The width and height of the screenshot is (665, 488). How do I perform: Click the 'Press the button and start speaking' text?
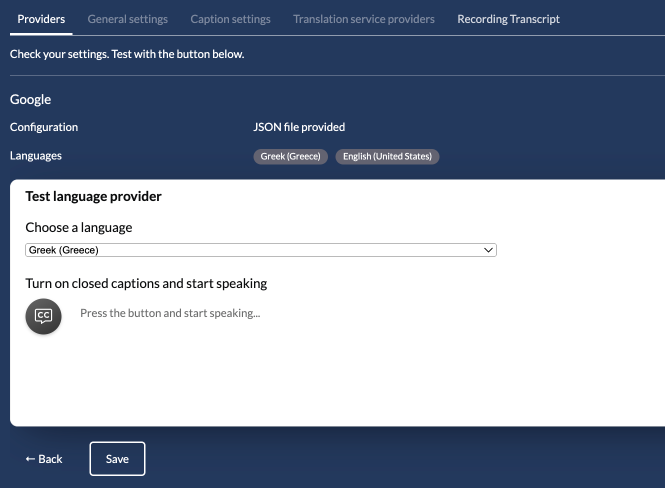(x=170, y=313)
